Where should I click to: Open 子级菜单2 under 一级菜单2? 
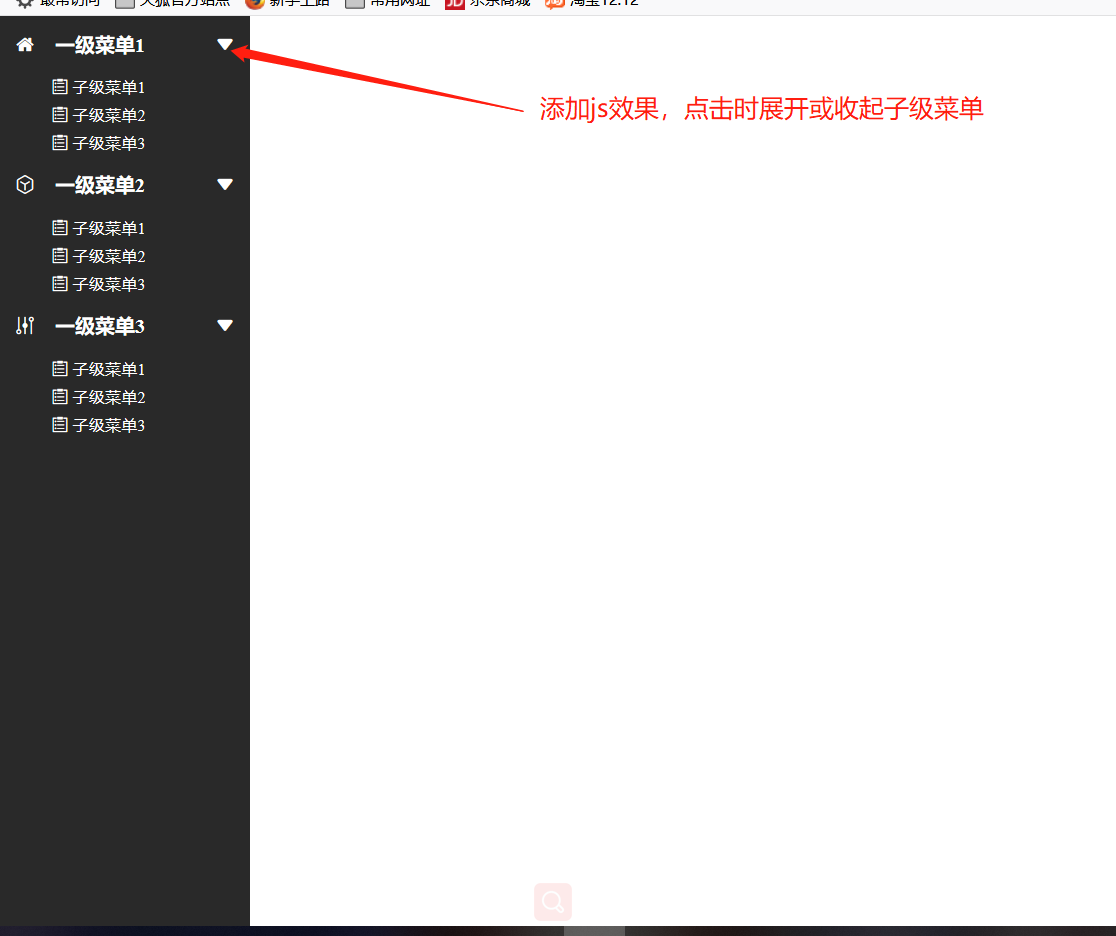point(109,256)
